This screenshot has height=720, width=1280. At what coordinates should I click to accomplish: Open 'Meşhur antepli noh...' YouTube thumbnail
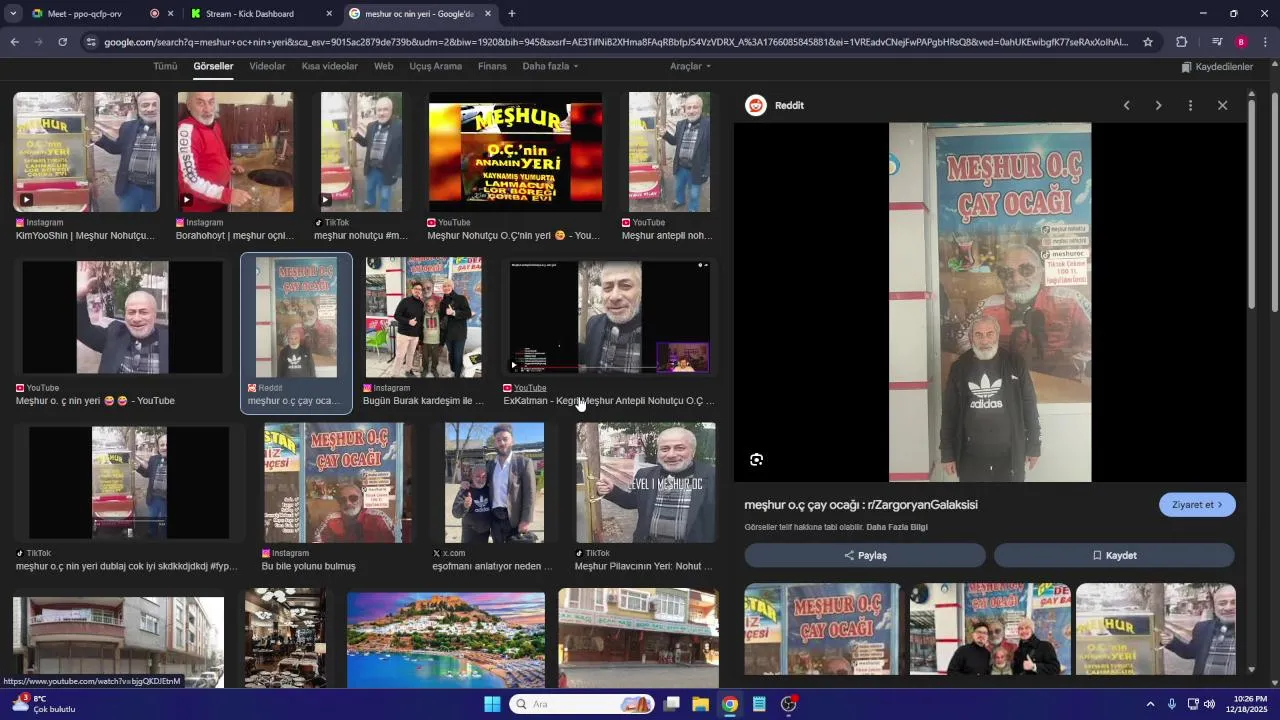(x=669, y=152)
